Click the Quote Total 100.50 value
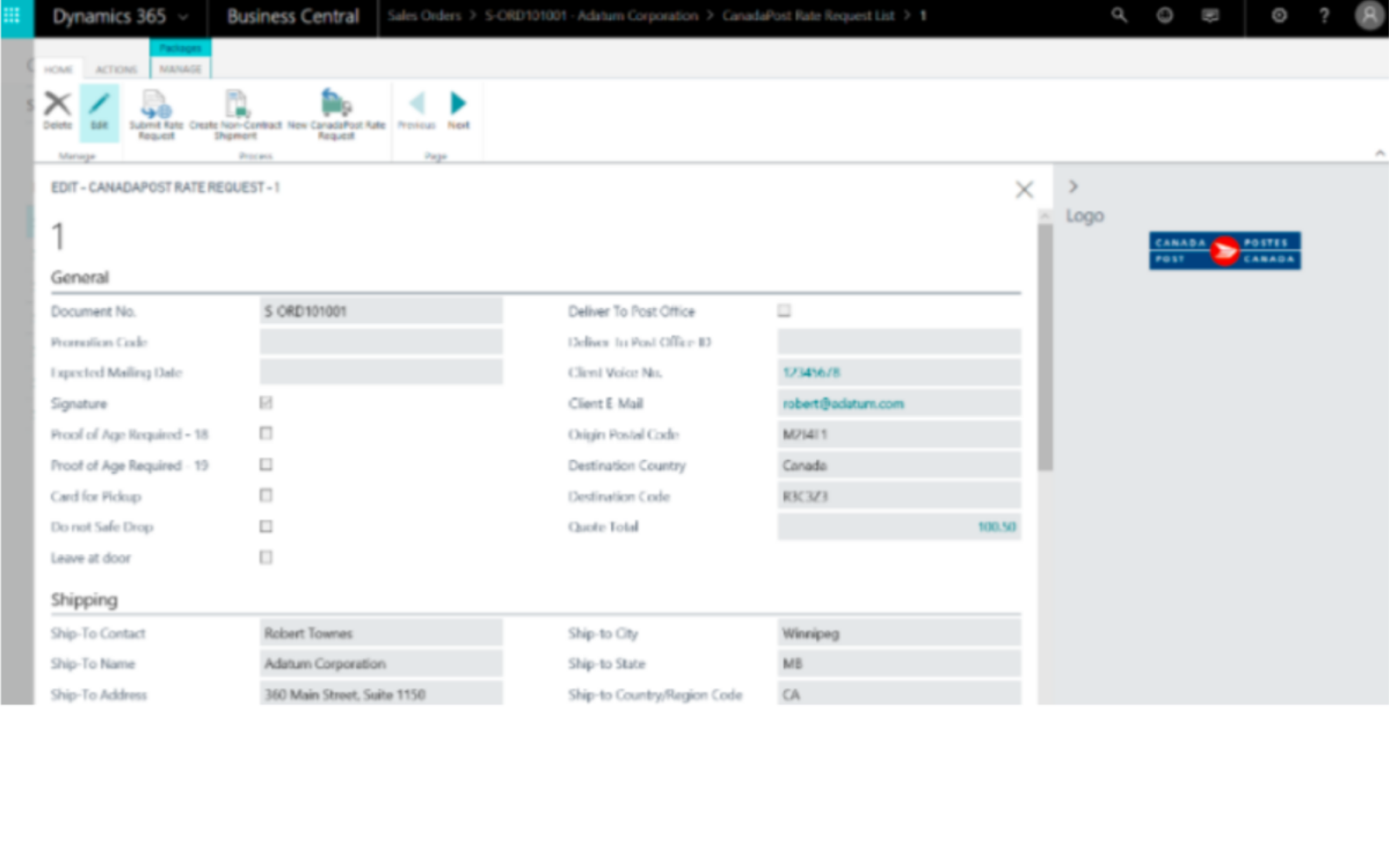Screen dimensions: 1389x868 pyautogui.click(x=997, y=527)
